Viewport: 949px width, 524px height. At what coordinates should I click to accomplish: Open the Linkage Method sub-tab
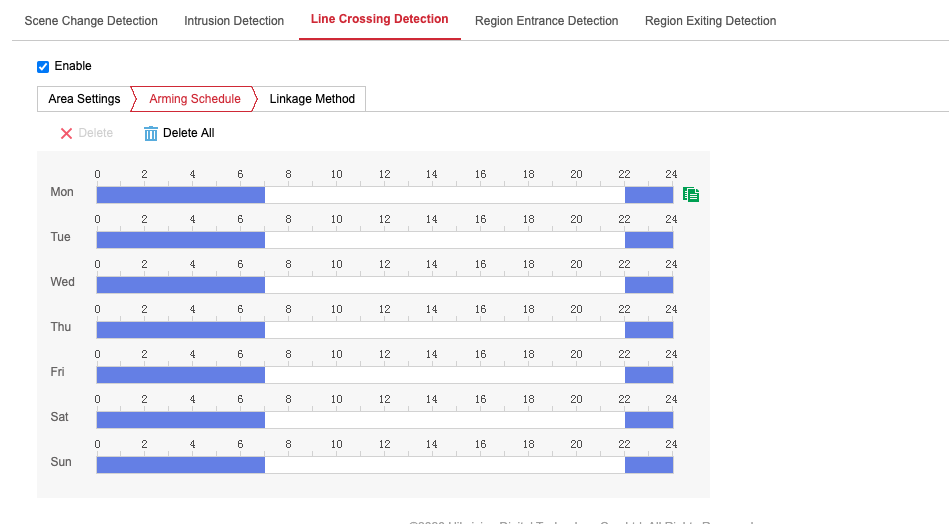312,99
